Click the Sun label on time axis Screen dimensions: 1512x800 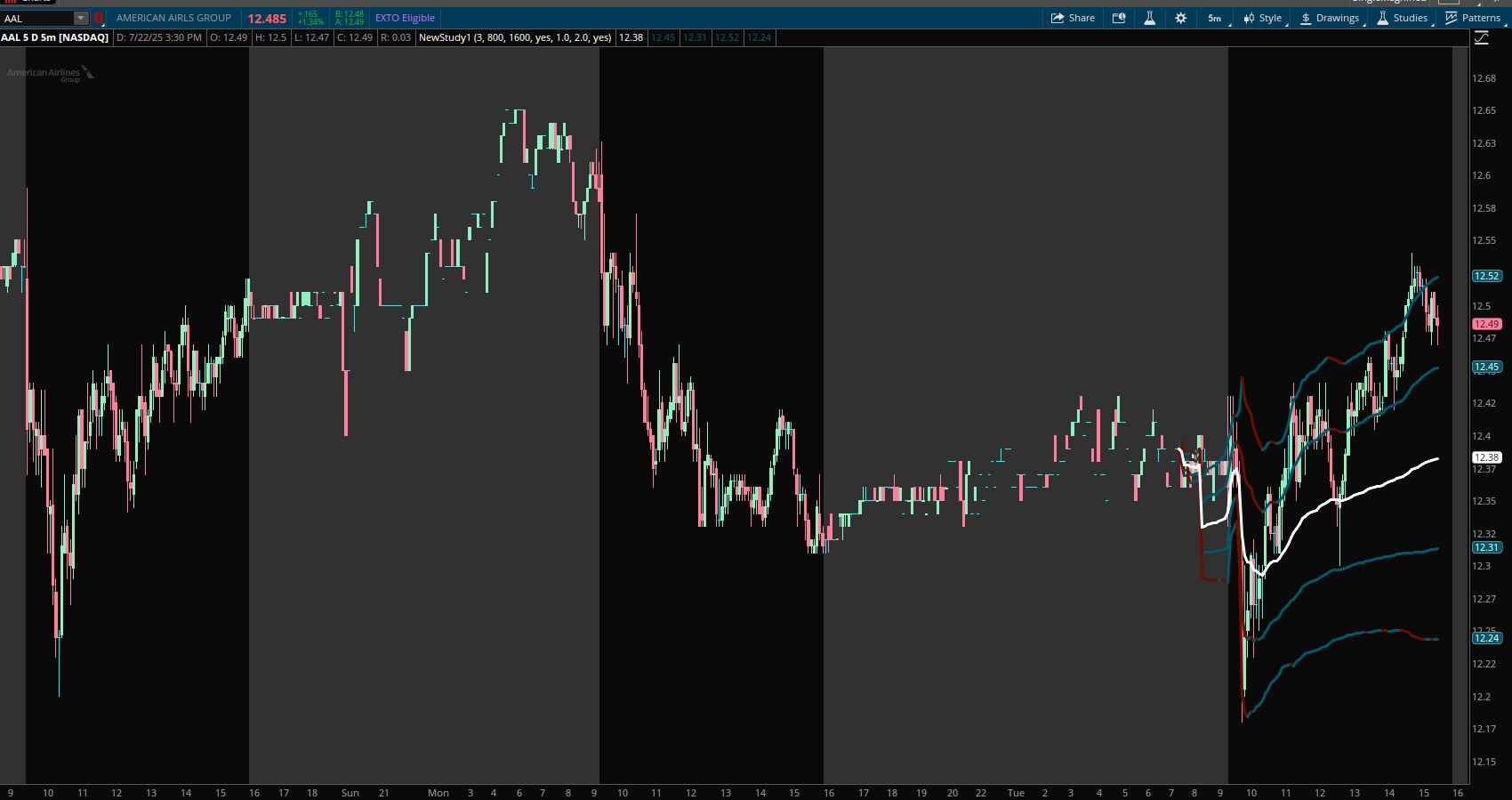(350, 793)
